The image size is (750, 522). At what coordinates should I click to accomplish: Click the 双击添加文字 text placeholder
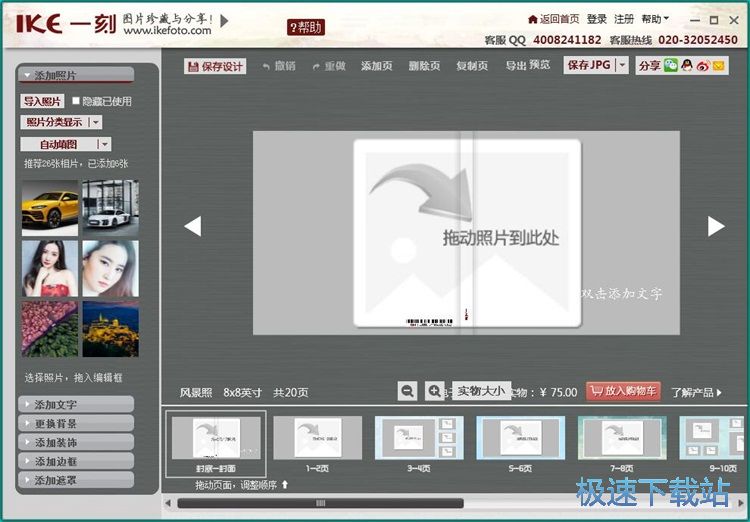(x=622, y=294)
